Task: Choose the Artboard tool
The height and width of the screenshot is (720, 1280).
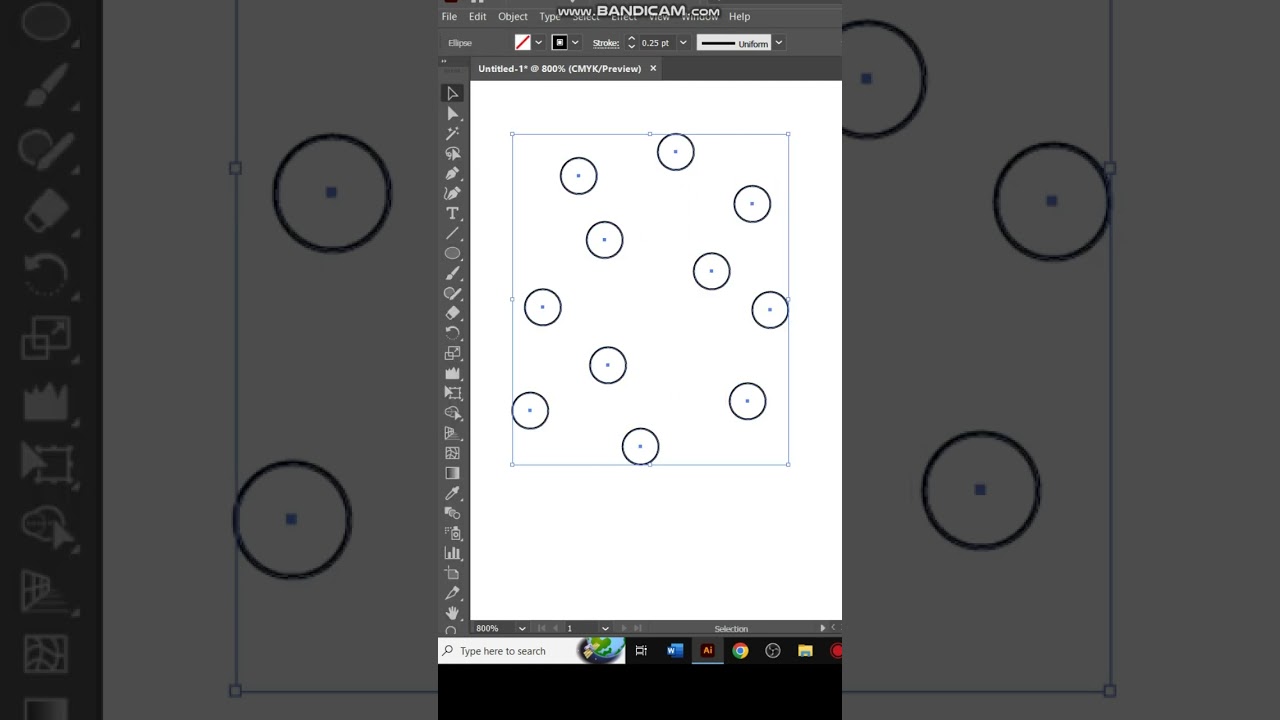Action: [452, 573]
